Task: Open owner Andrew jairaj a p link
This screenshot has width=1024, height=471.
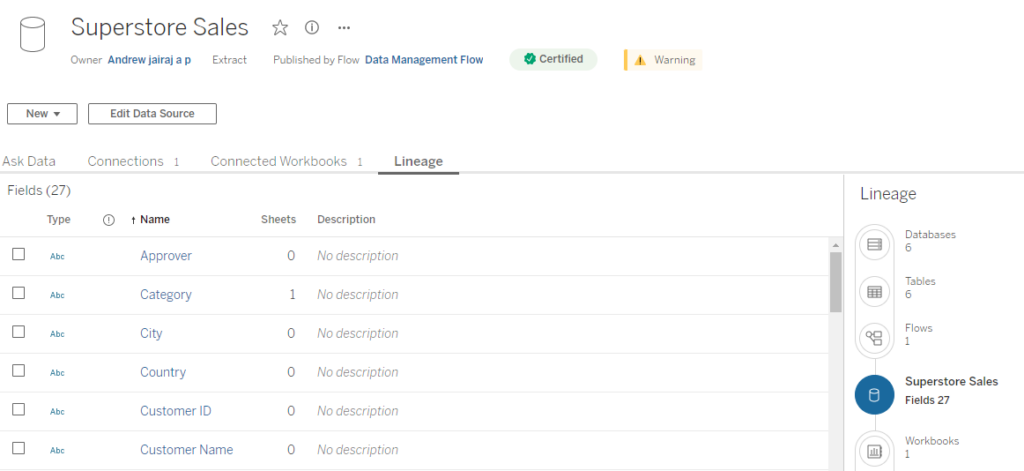Action: [x=149, y=60]
